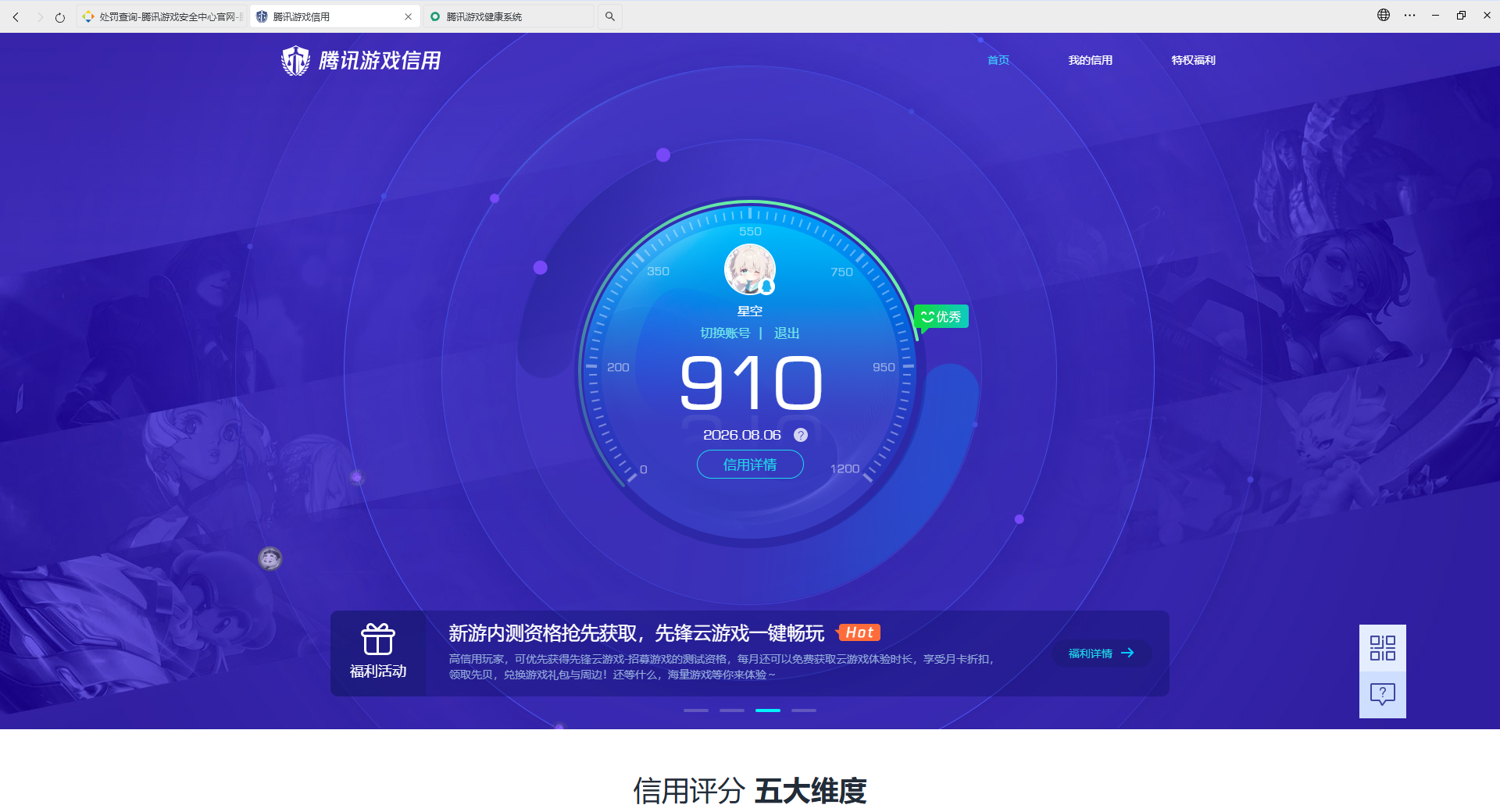Screen dimensions: 1500x812
Task: Click the green 优秀 rating badge
Action: point(941,316)
